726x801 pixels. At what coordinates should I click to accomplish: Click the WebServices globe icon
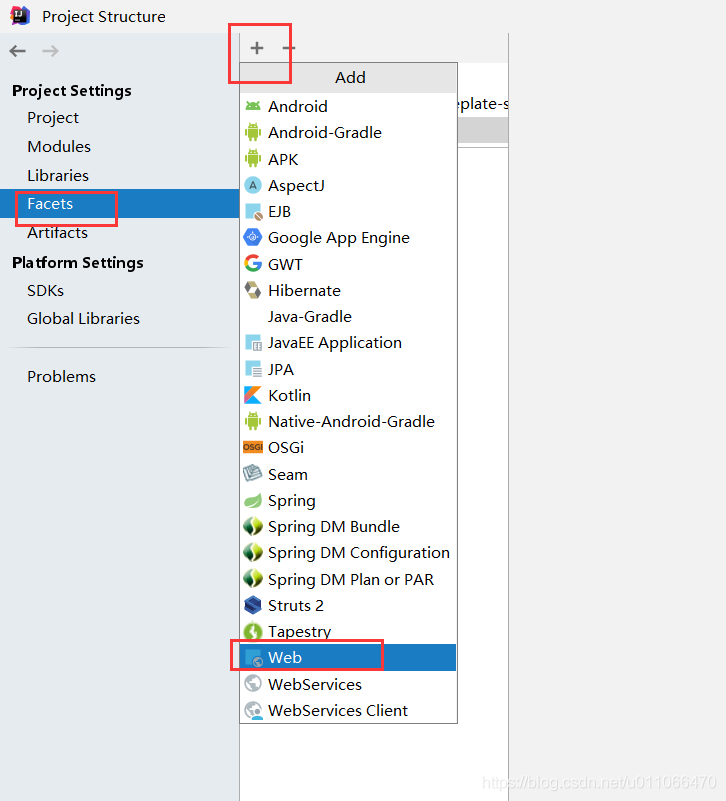point(253,684)
